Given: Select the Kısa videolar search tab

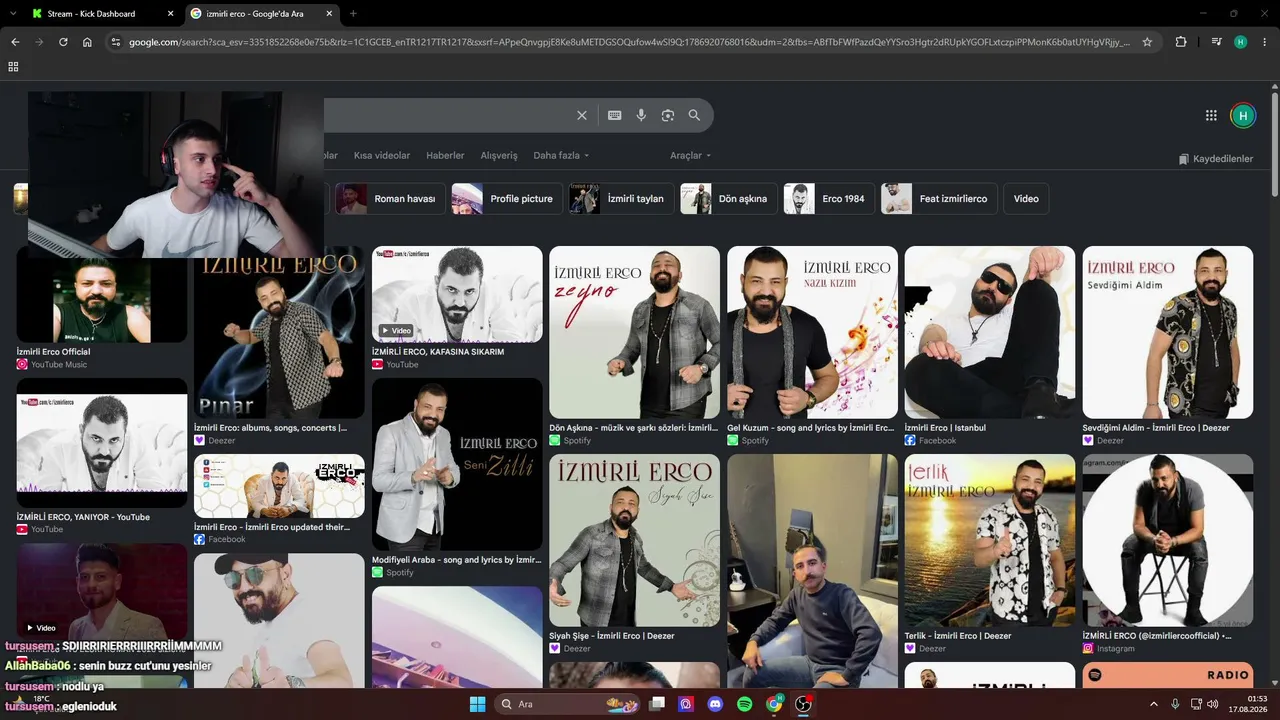Looking at the screenshot, I should click(x=382, y=156).
